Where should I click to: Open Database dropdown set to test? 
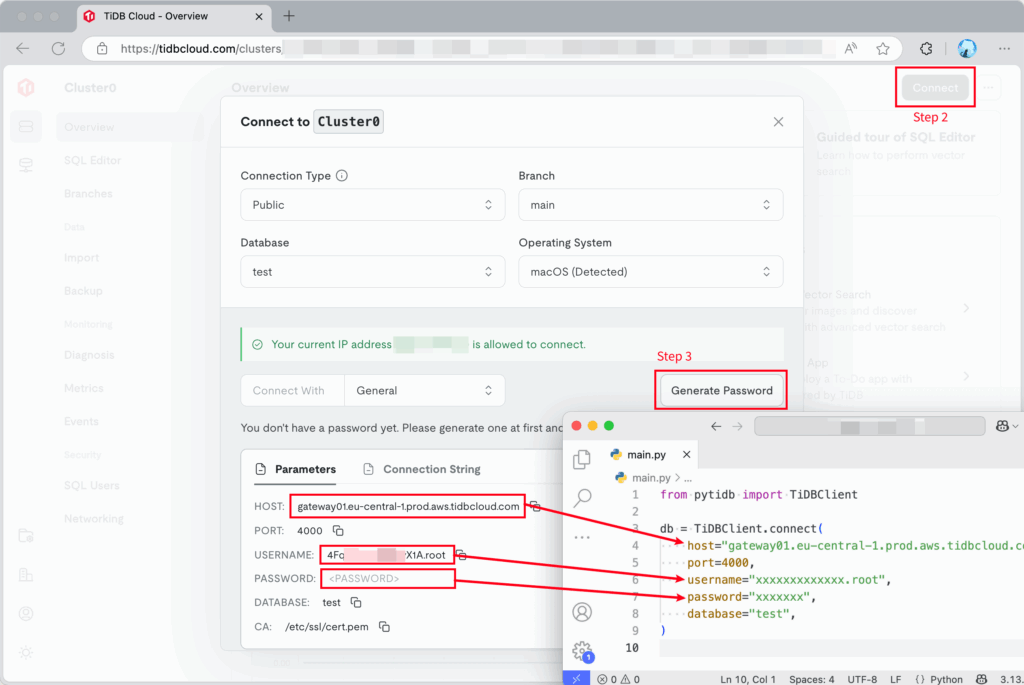click(372, 272)
